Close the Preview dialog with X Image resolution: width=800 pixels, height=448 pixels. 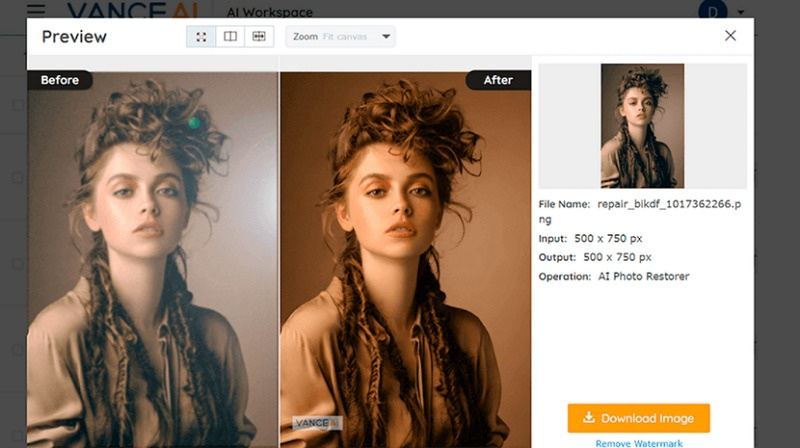(730, 36)
